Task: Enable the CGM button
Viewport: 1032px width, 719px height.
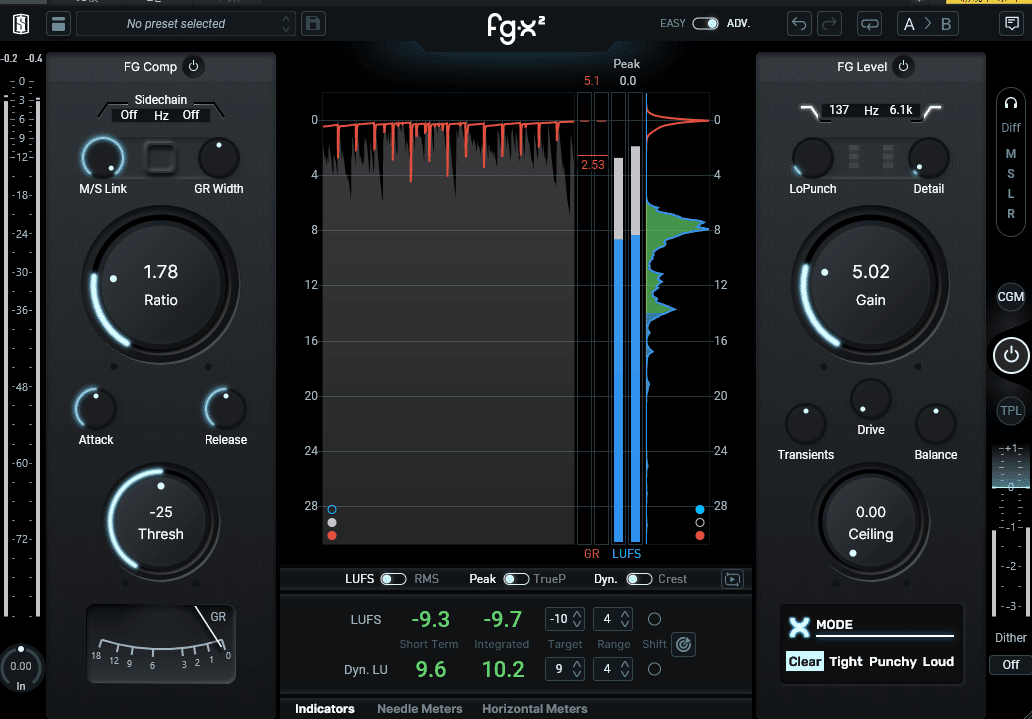Action: click(x=1010, y=297)
